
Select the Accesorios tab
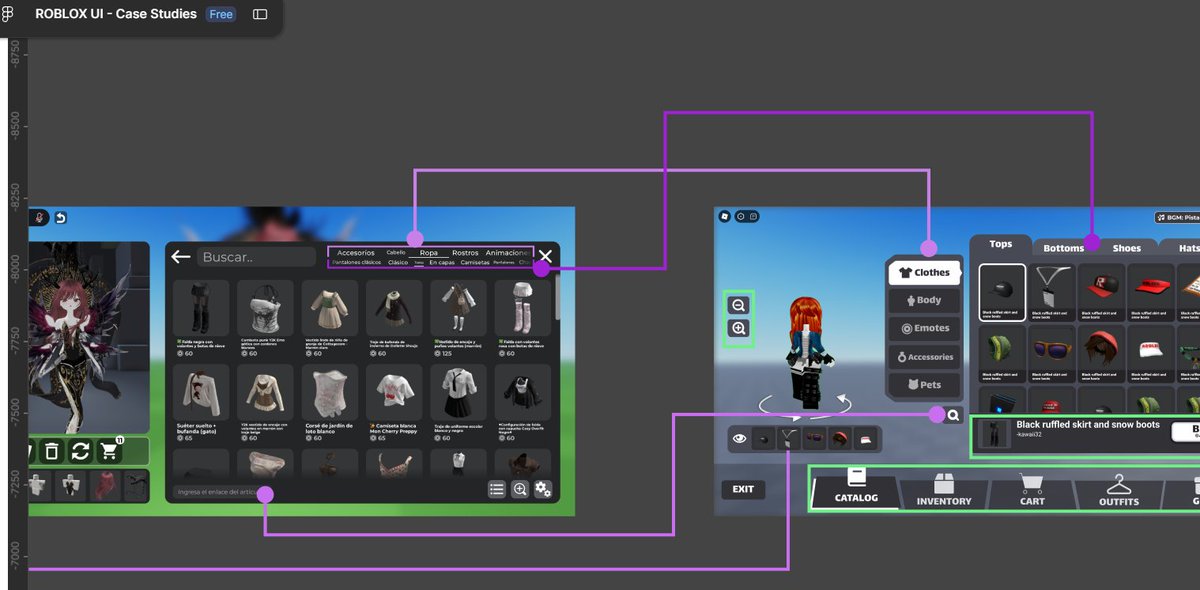coord(356,253)
